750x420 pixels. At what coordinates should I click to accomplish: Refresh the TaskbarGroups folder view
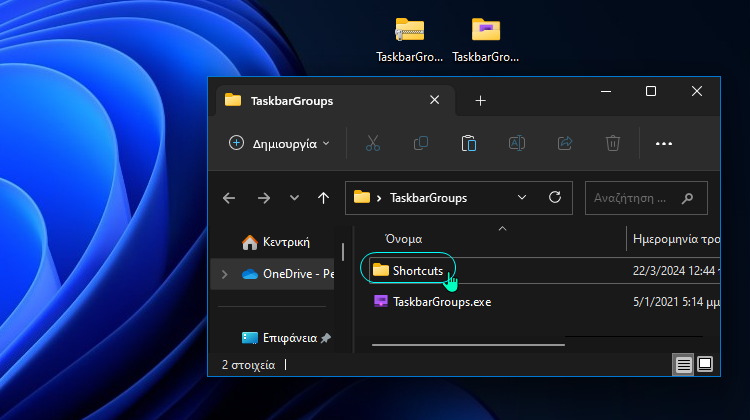coord(555,197)
